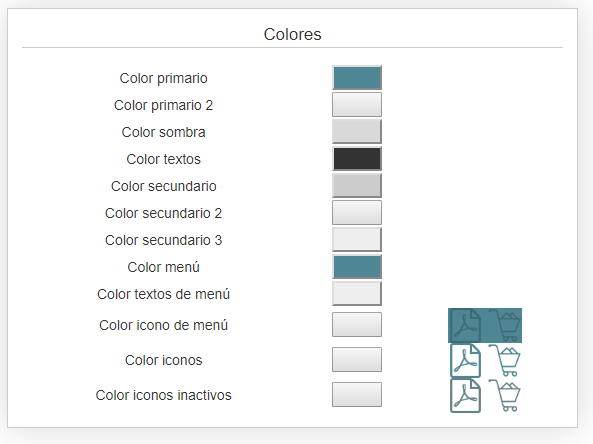Click the PDF icon beside Color iconos inactivos
This screenshot has width=593, height=444.
[466, 395]
